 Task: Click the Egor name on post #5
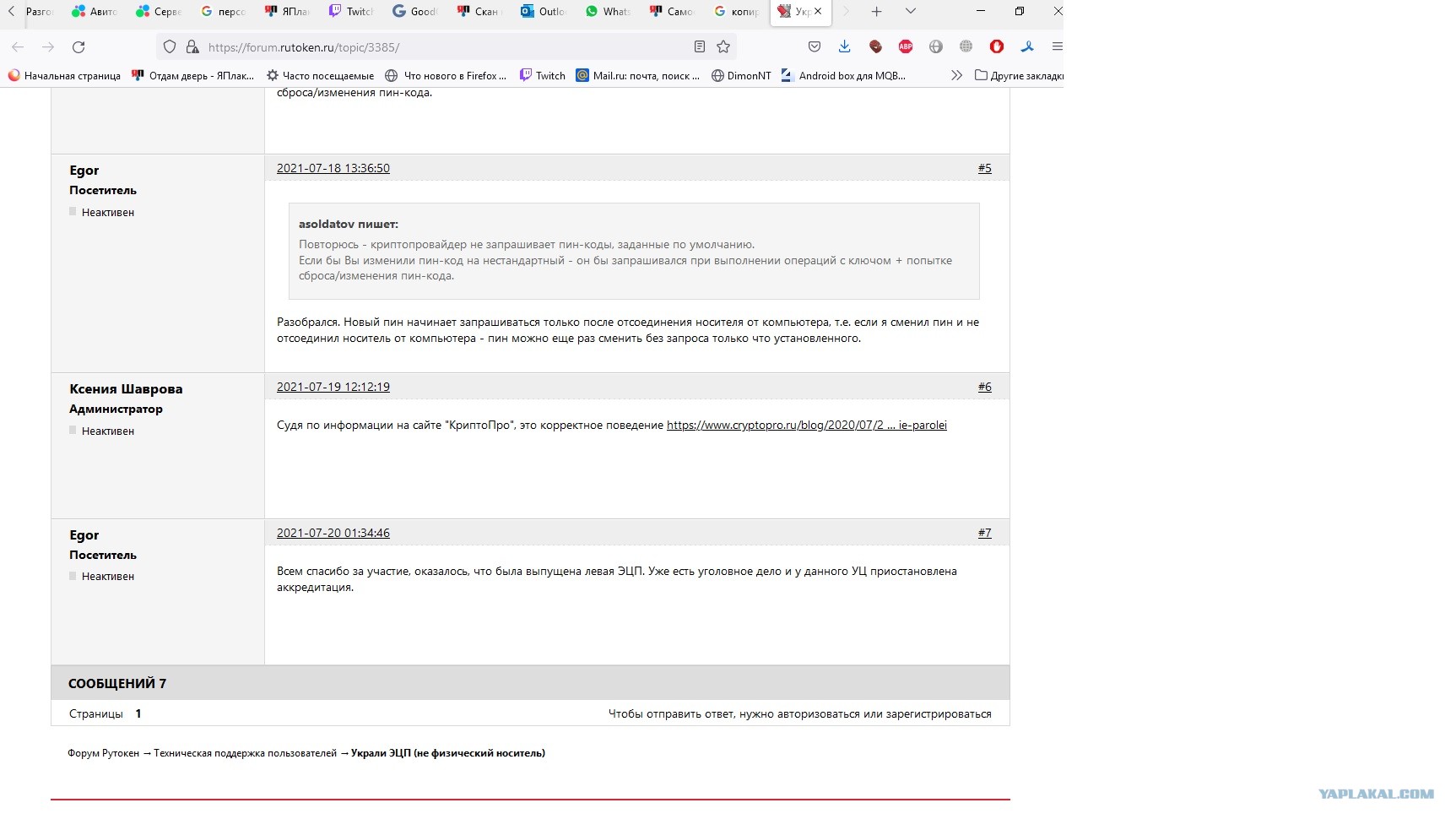coord(84,170)
